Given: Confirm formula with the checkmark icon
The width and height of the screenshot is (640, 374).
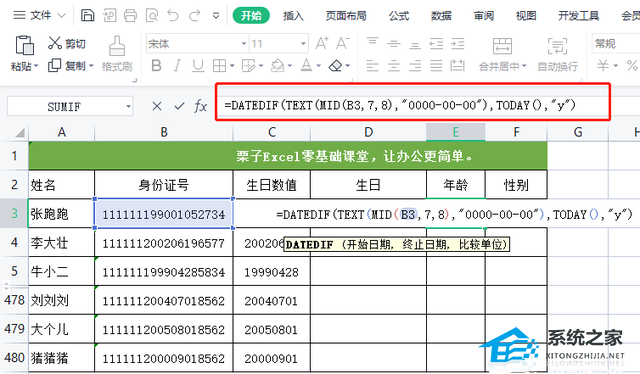Looking at the screenshot, I should 179,106.
